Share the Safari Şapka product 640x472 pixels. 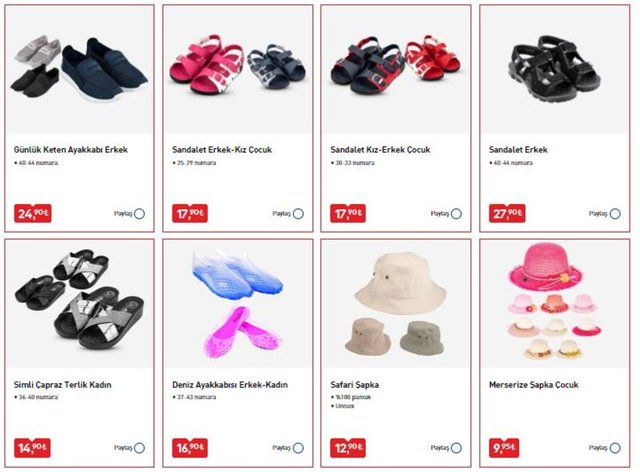[x=456, y=448]
